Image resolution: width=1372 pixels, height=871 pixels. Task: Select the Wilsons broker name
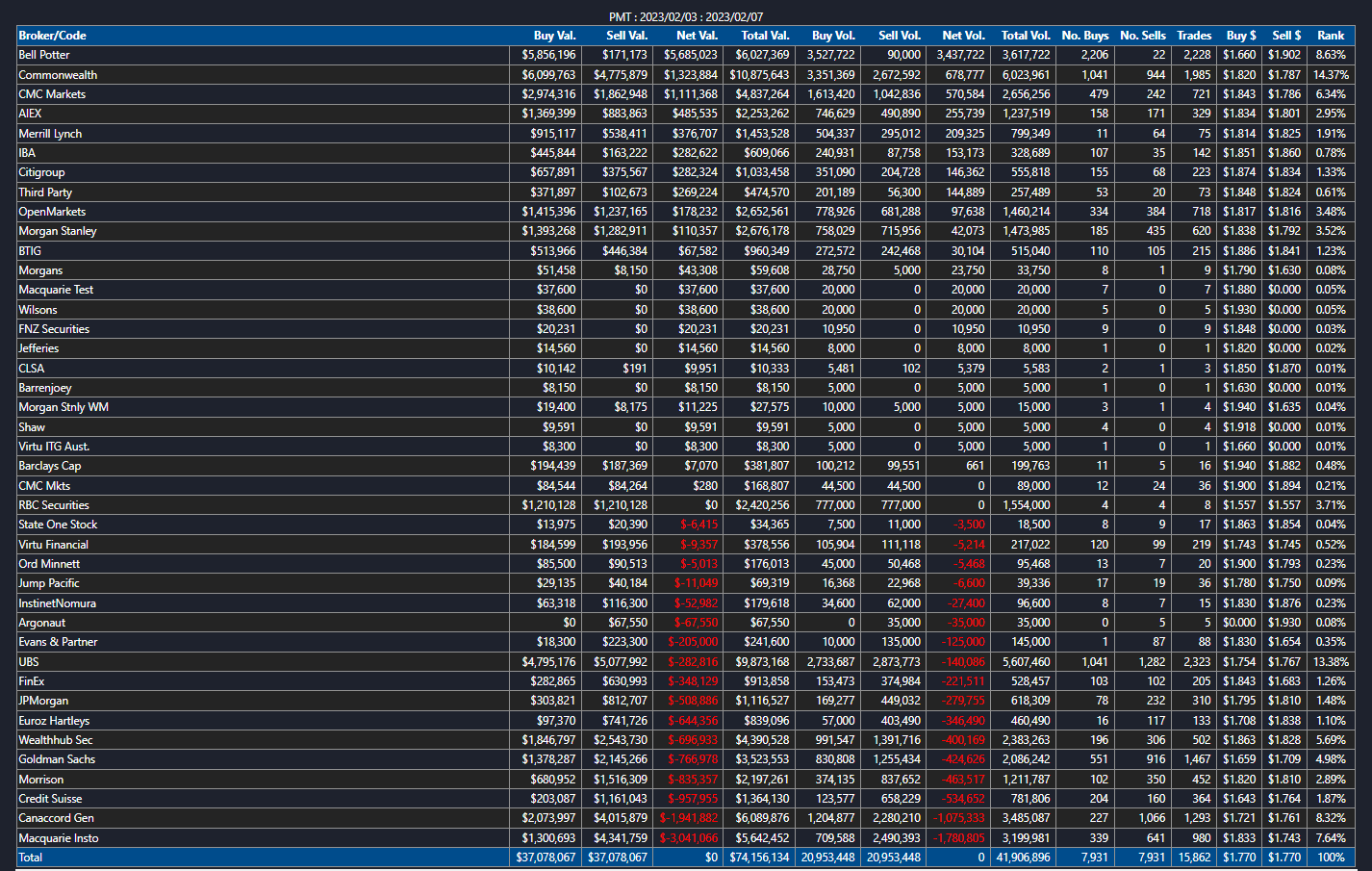(38, 310)
